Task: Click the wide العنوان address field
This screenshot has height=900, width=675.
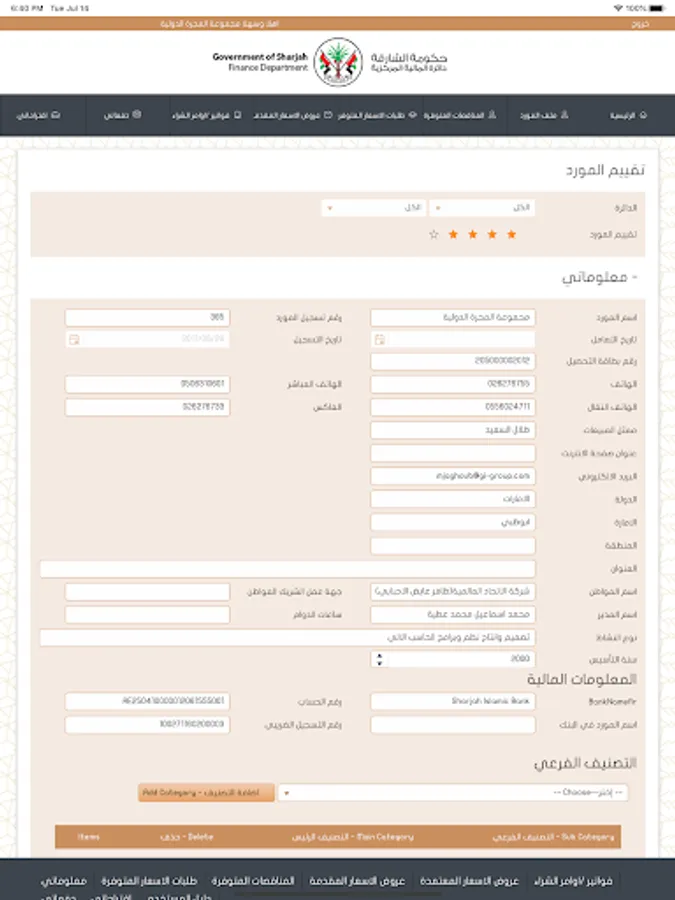Action: [x=288, y=569]
